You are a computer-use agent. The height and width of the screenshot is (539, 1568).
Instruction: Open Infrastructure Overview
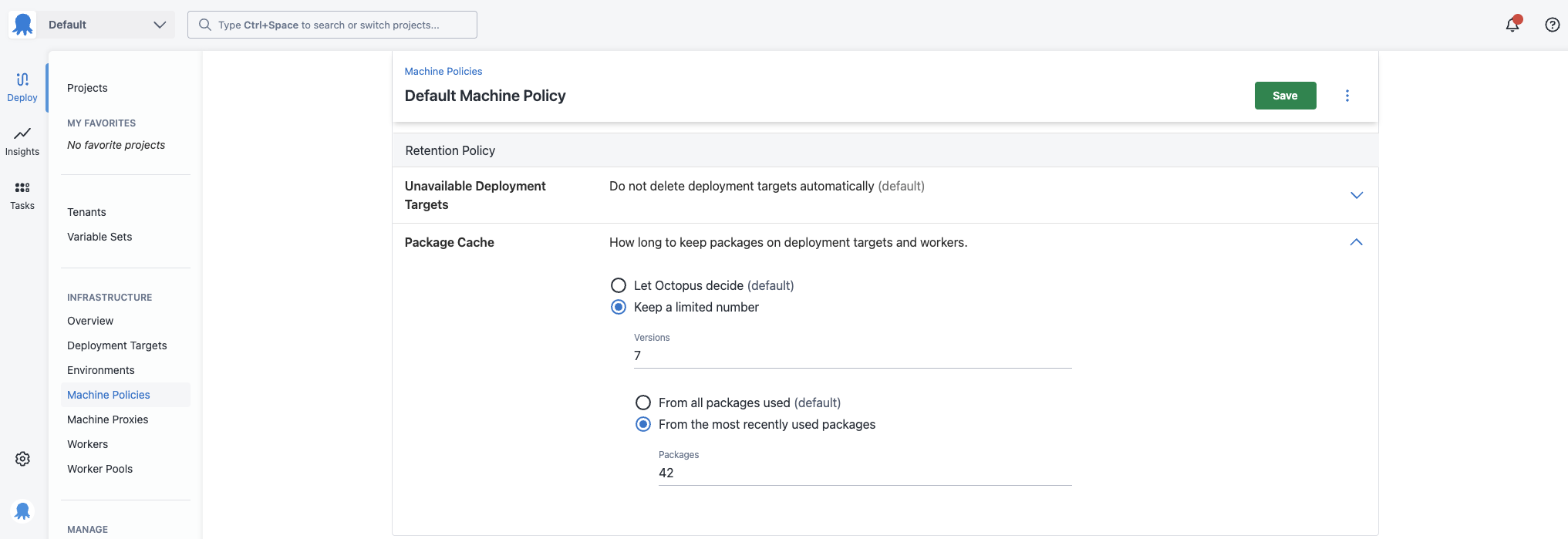[90, 321]
